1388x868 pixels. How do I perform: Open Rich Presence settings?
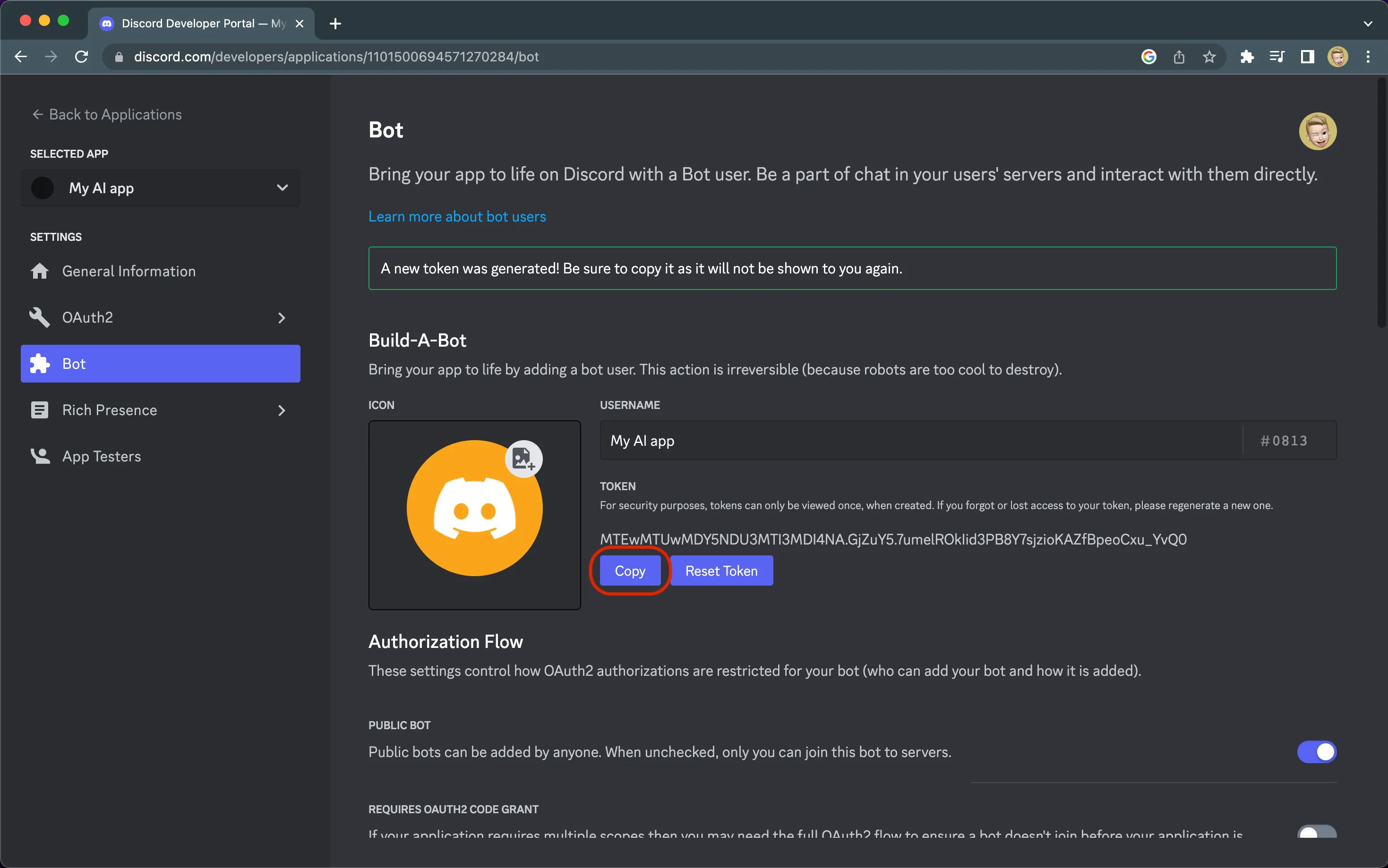click(x=161, y=410)
